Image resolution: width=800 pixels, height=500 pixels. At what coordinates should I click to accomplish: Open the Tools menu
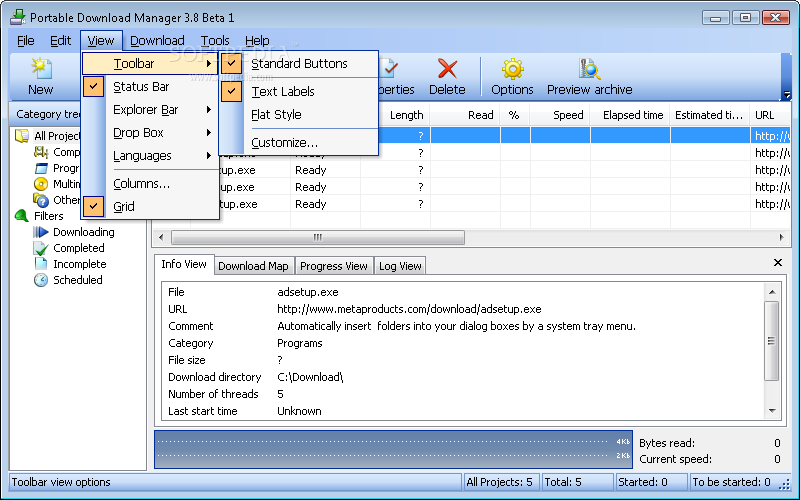pos(215,40)
